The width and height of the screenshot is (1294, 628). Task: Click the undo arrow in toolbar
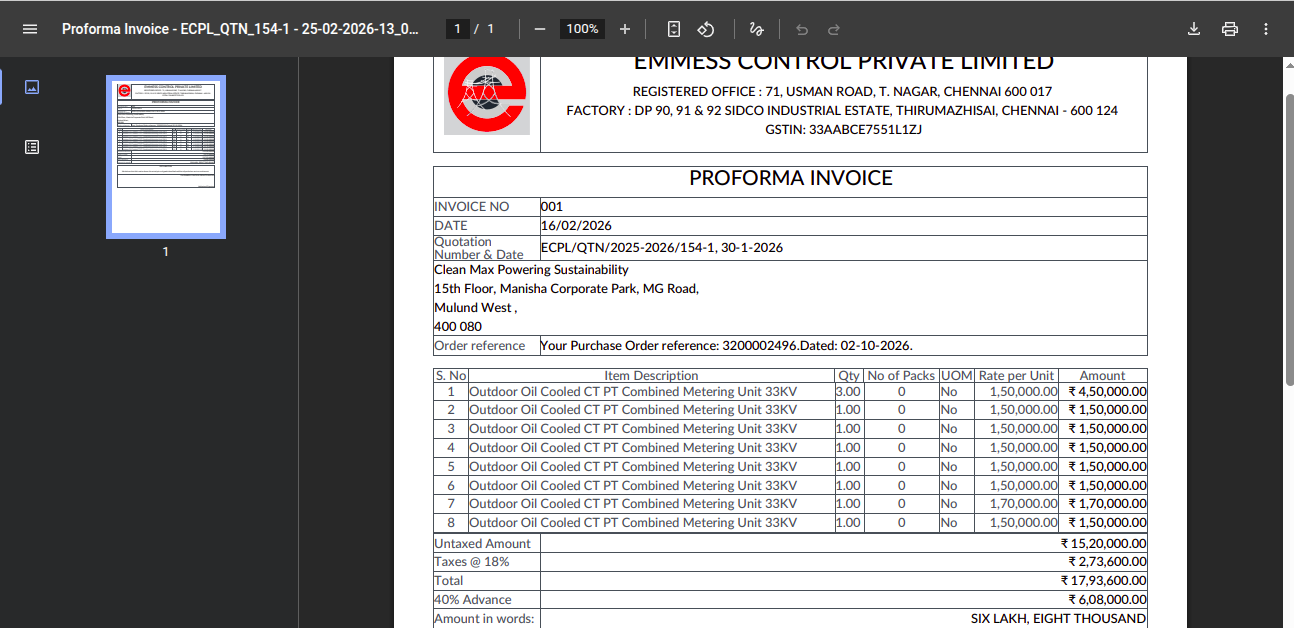click(x=802, y=29)
